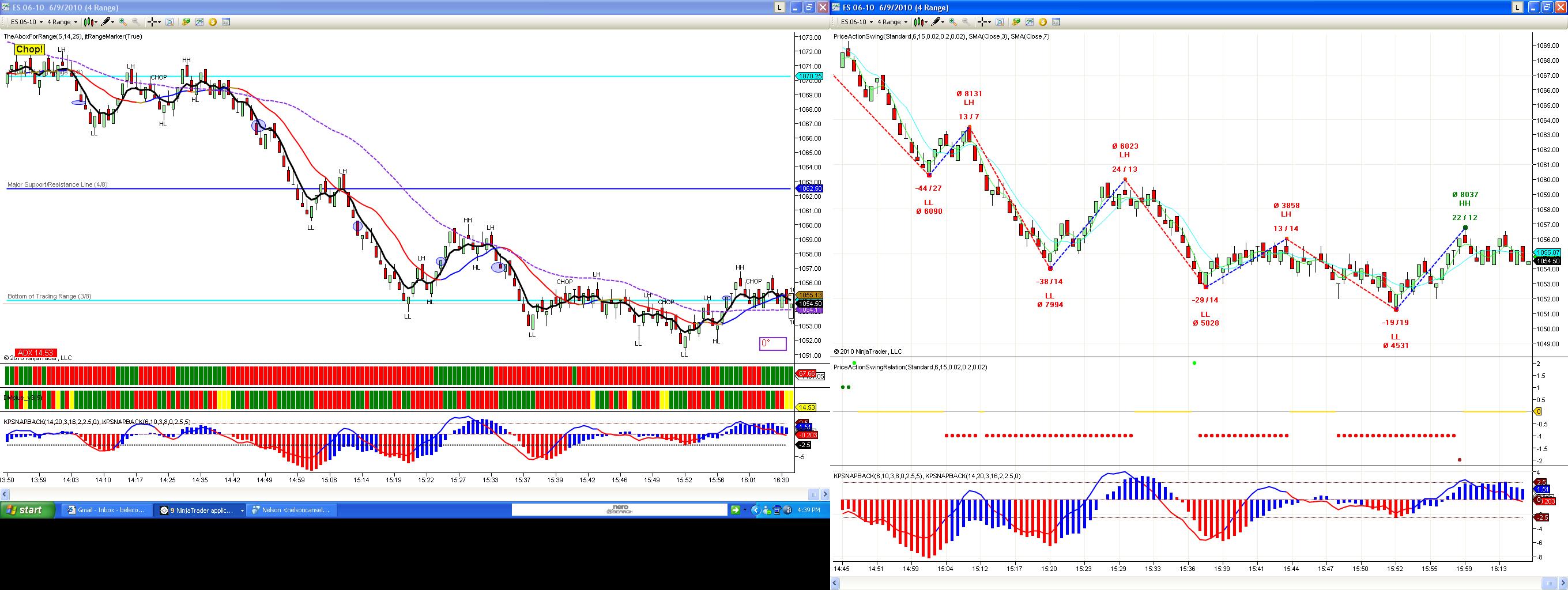Open the line-chart indicators icon in right chart toolbar
1568x590 pixels.
pos(1030,22)
